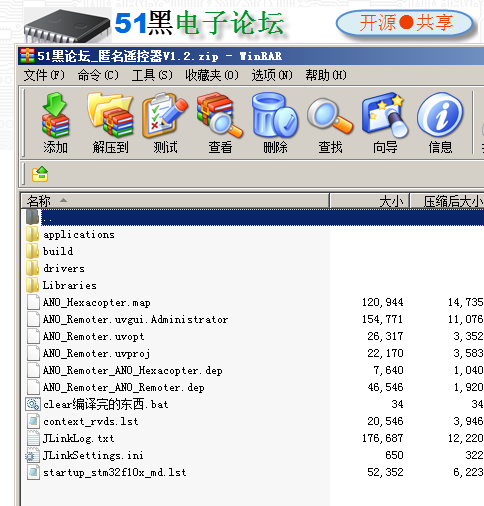Open the 文件(F) menu
The image size is (484, 506).
(44, 75)
